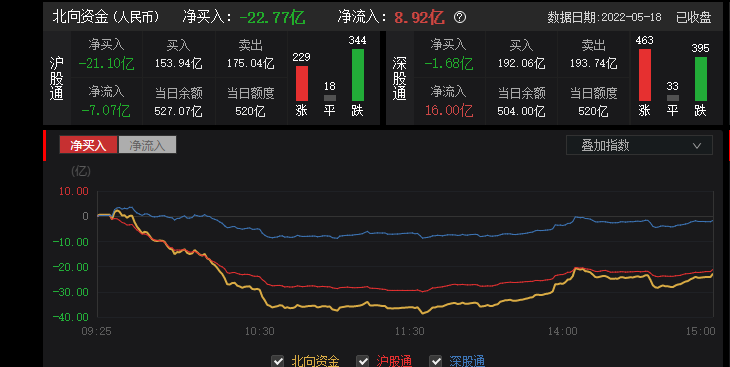Open the 叠加指数 dropdown

click(639, 145)
